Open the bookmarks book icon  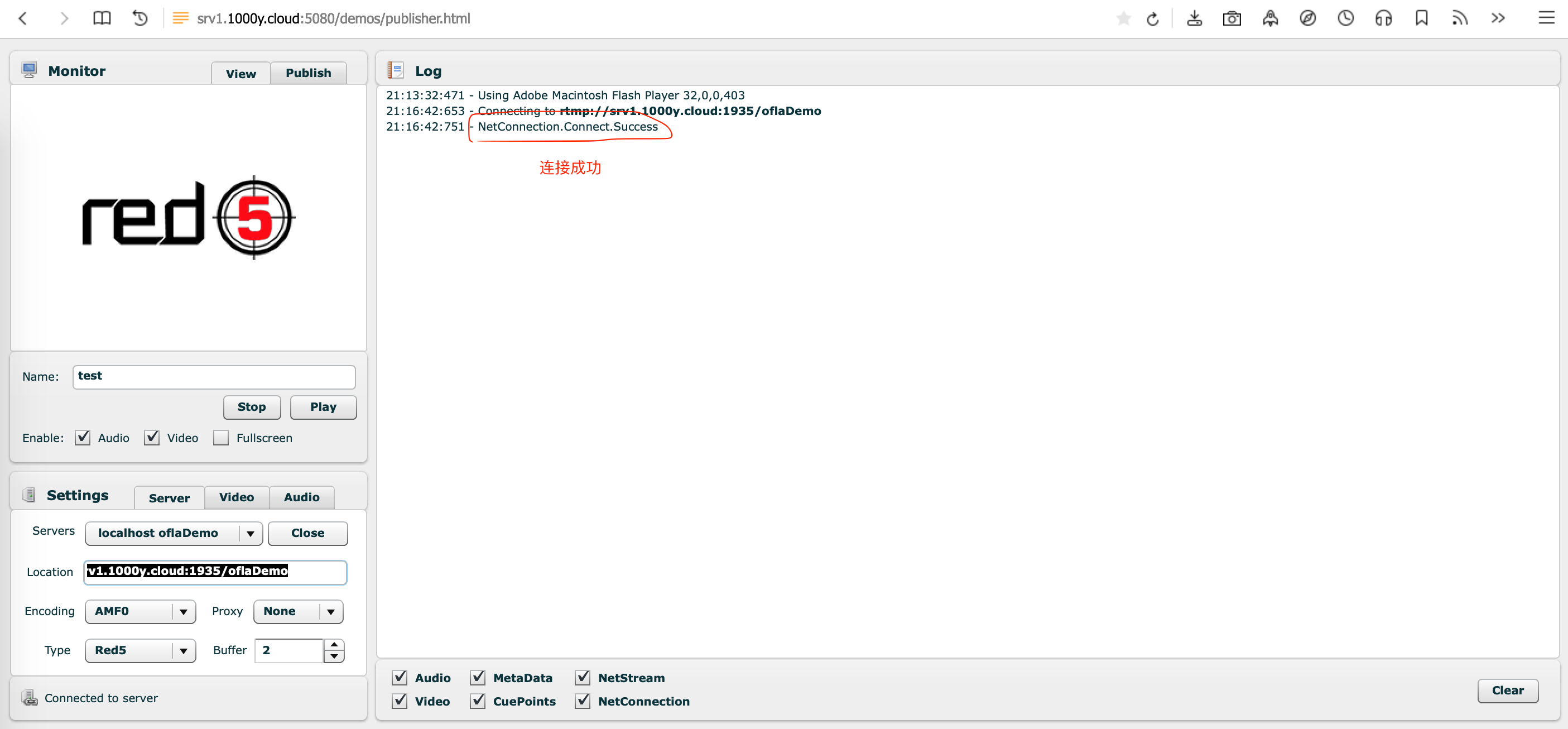102,18
